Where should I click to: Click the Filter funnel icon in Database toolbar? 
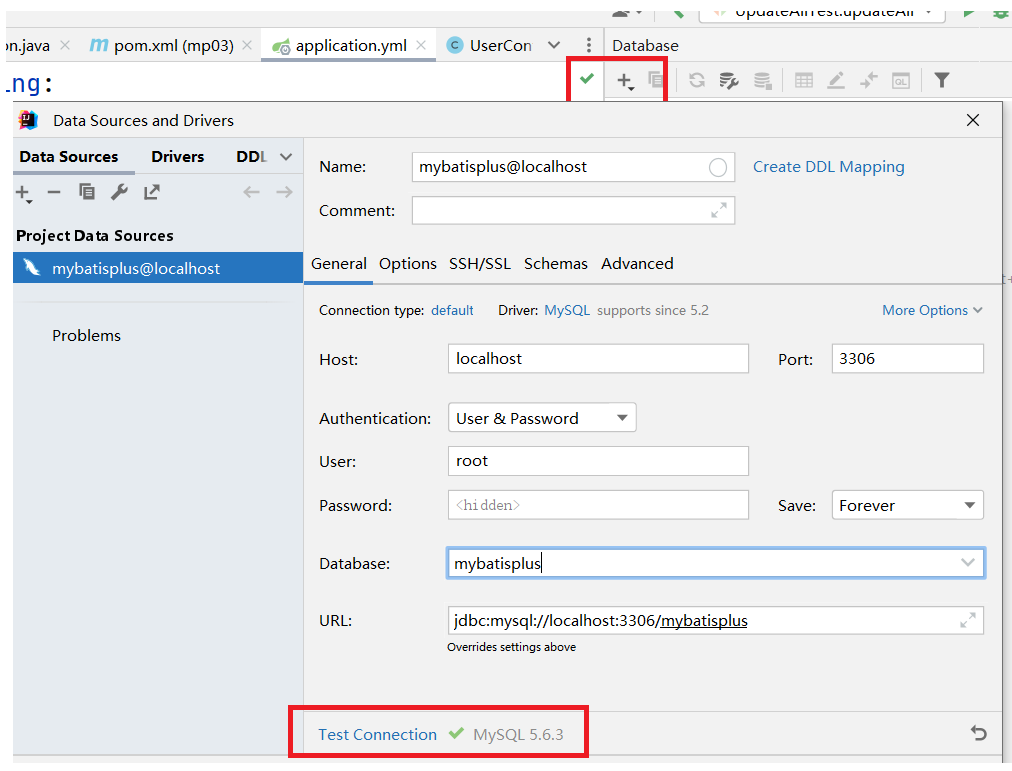pyautogui.click(x=942, y=80)
